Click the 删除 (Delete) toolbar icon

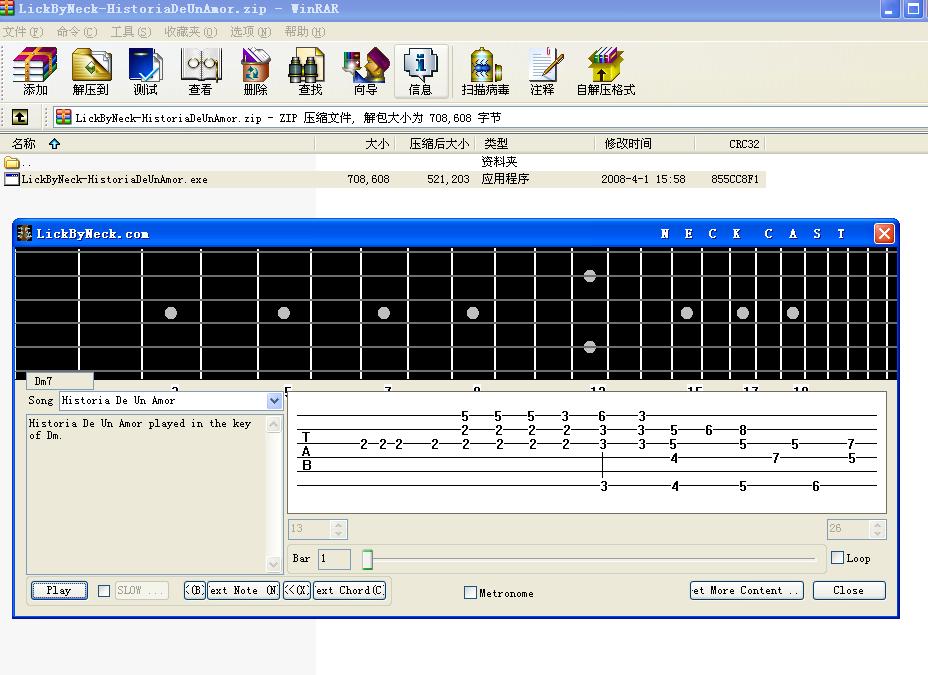[256, 72]
